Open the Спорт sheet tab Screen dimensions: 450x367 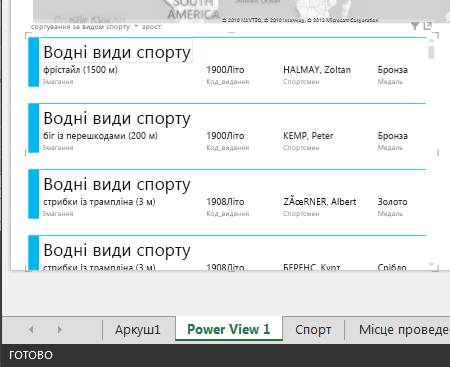(313, 330)
